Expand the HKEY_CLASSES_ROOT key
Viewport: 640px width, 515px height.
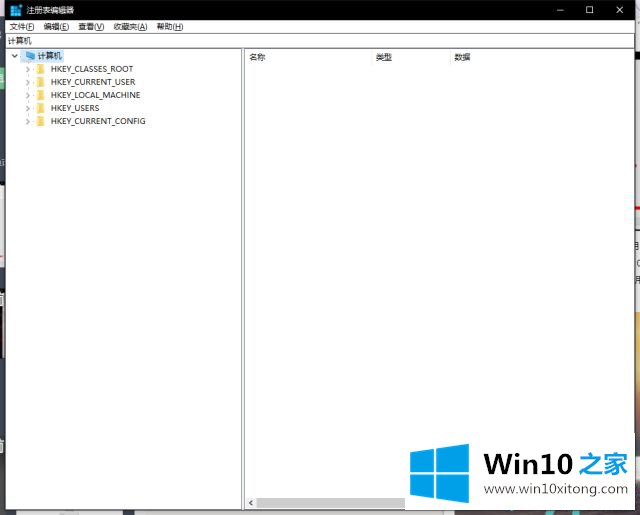pyautogui.click(x=28, y=69)
